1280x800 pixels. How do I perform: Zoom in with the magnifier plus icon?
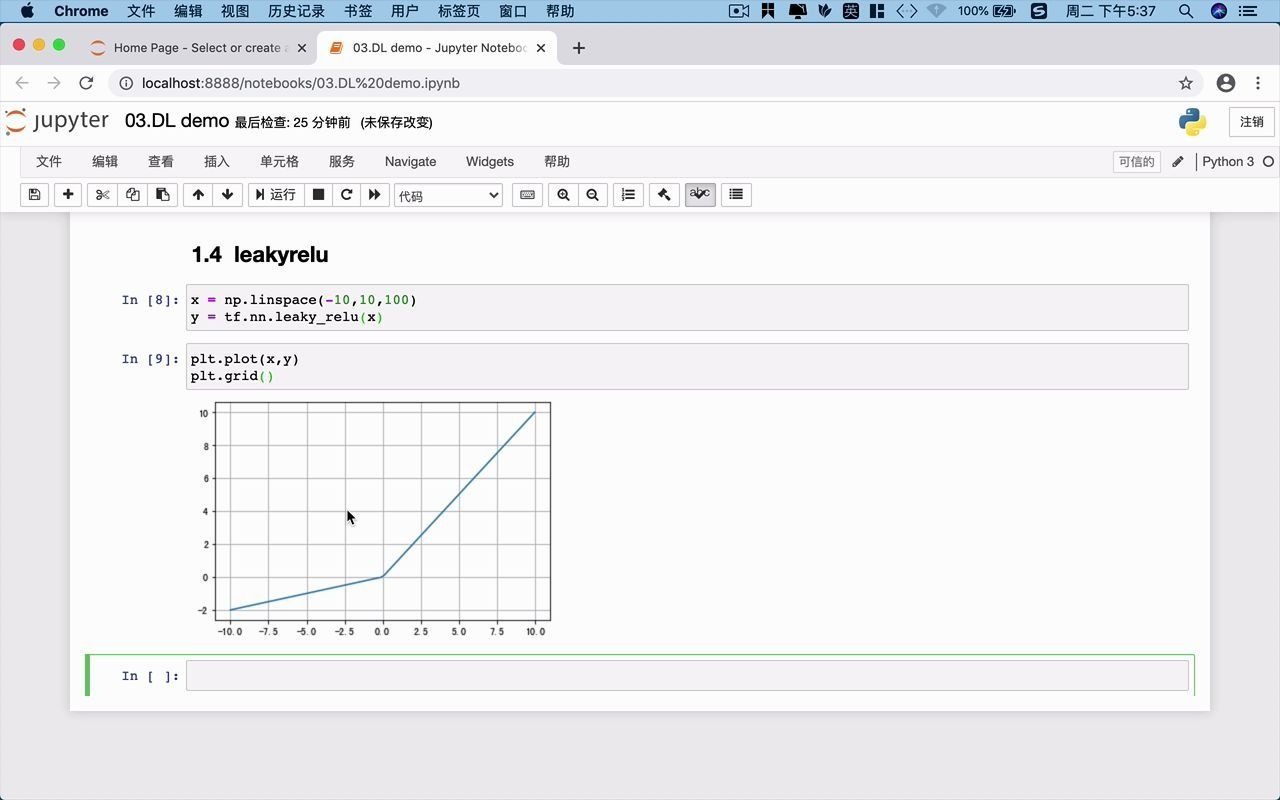563,195
